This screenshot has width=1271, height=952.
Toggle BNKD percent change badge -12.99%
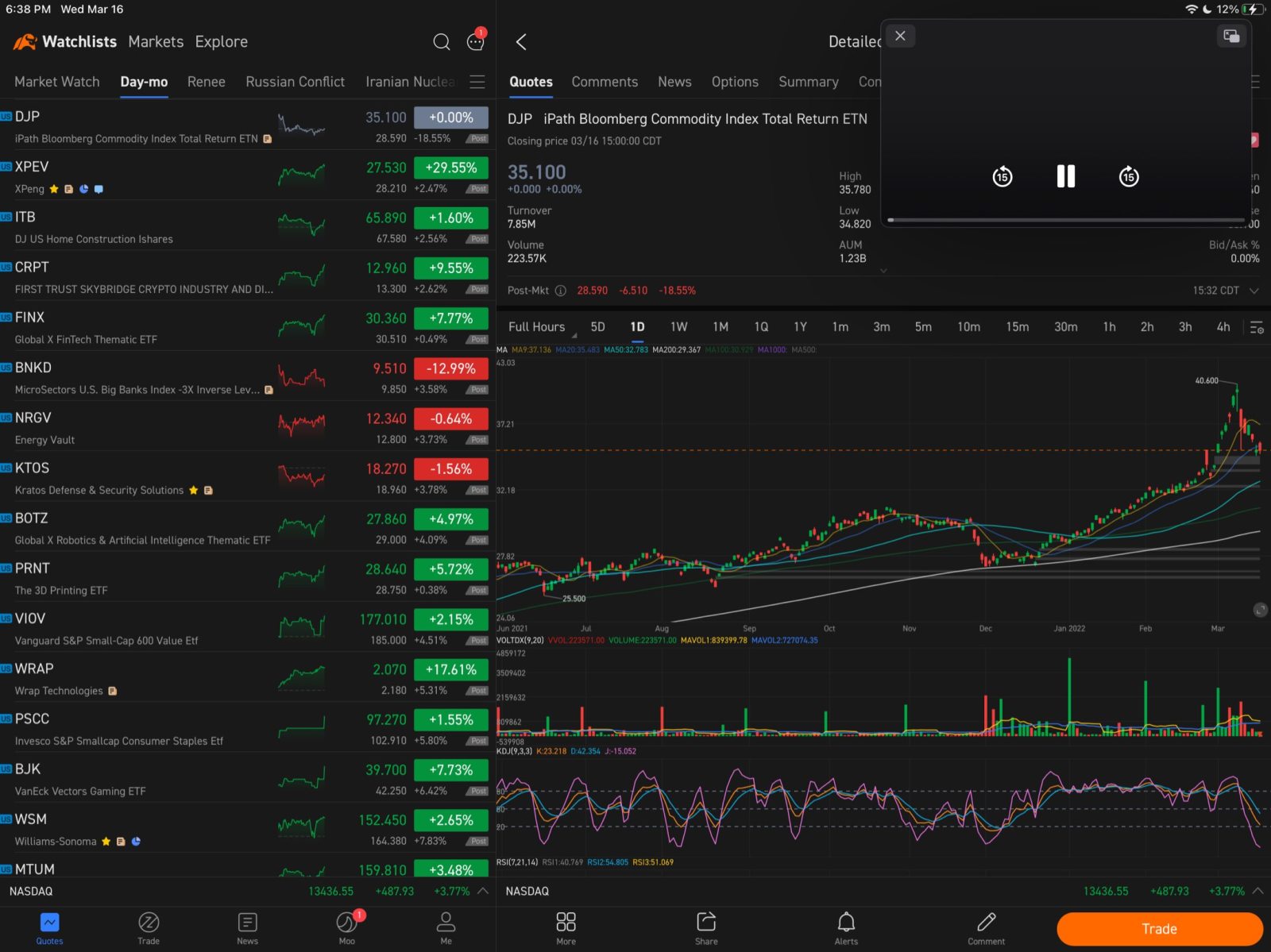coord(451,368)
